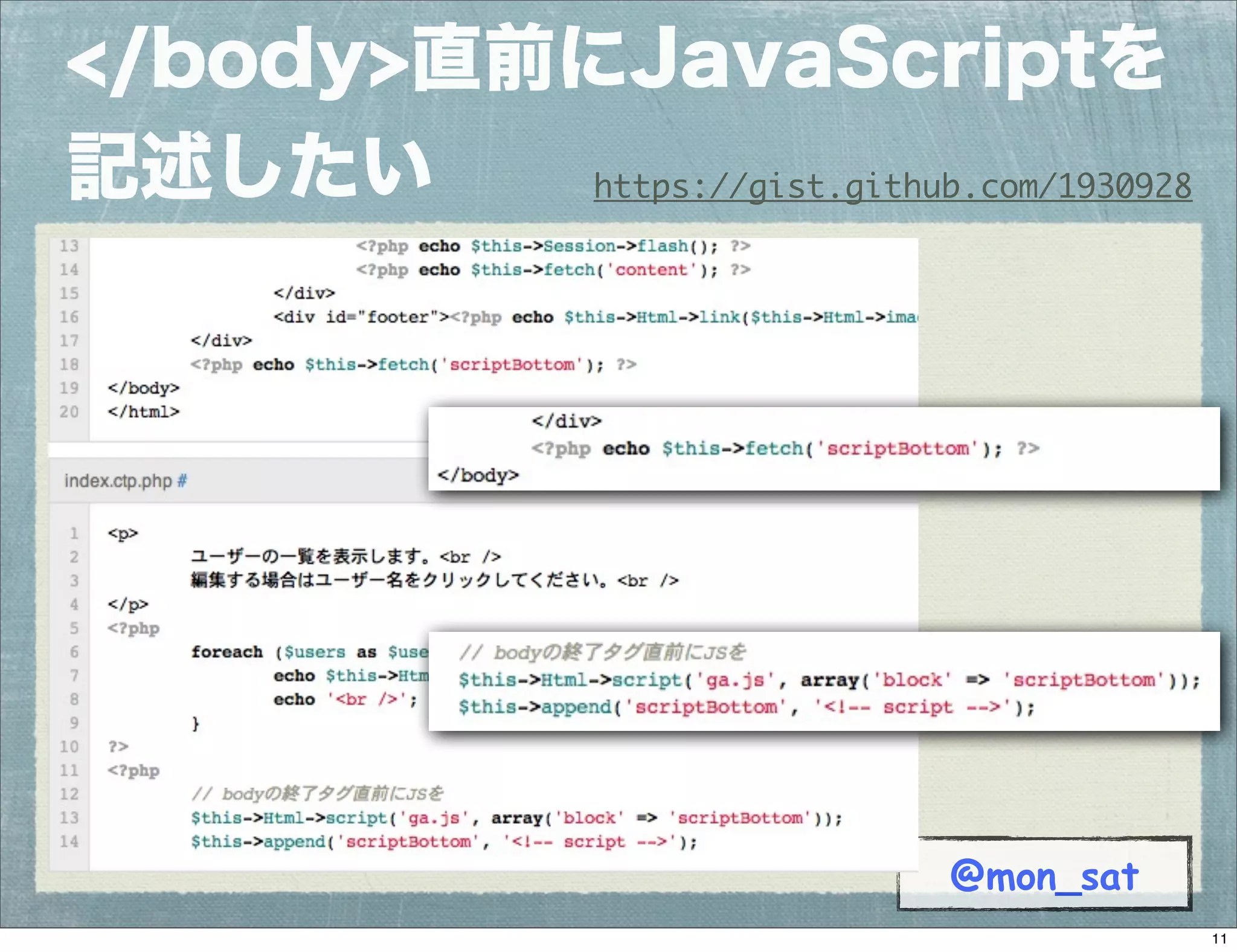This screenshot has width=1237, height=952.
Task: Click line 18 fetch('scriptBottom') in layout
Action: (413, 365)
